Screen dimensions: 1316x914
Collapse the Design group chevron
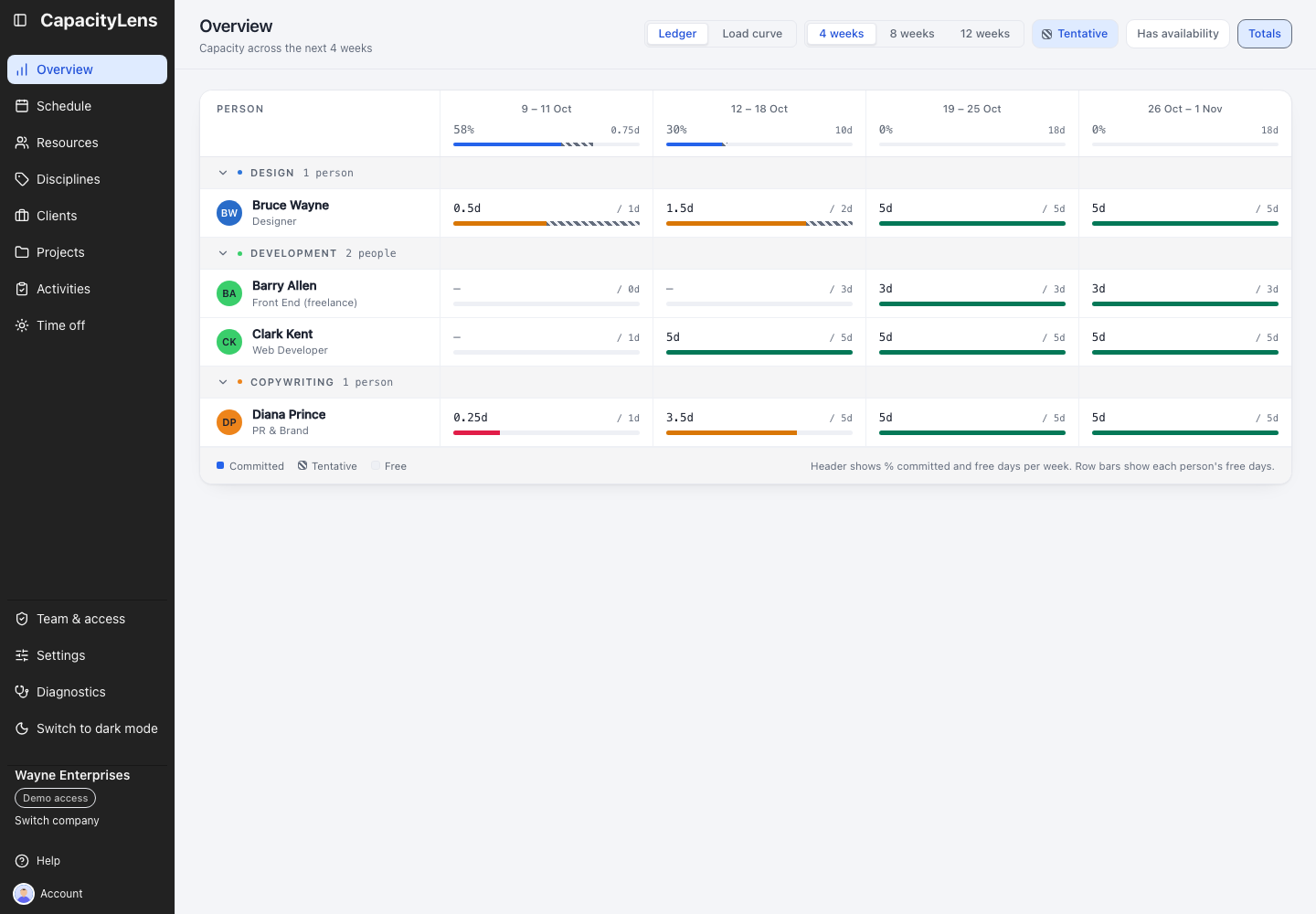pyautogui.click(x=223, y=173)
